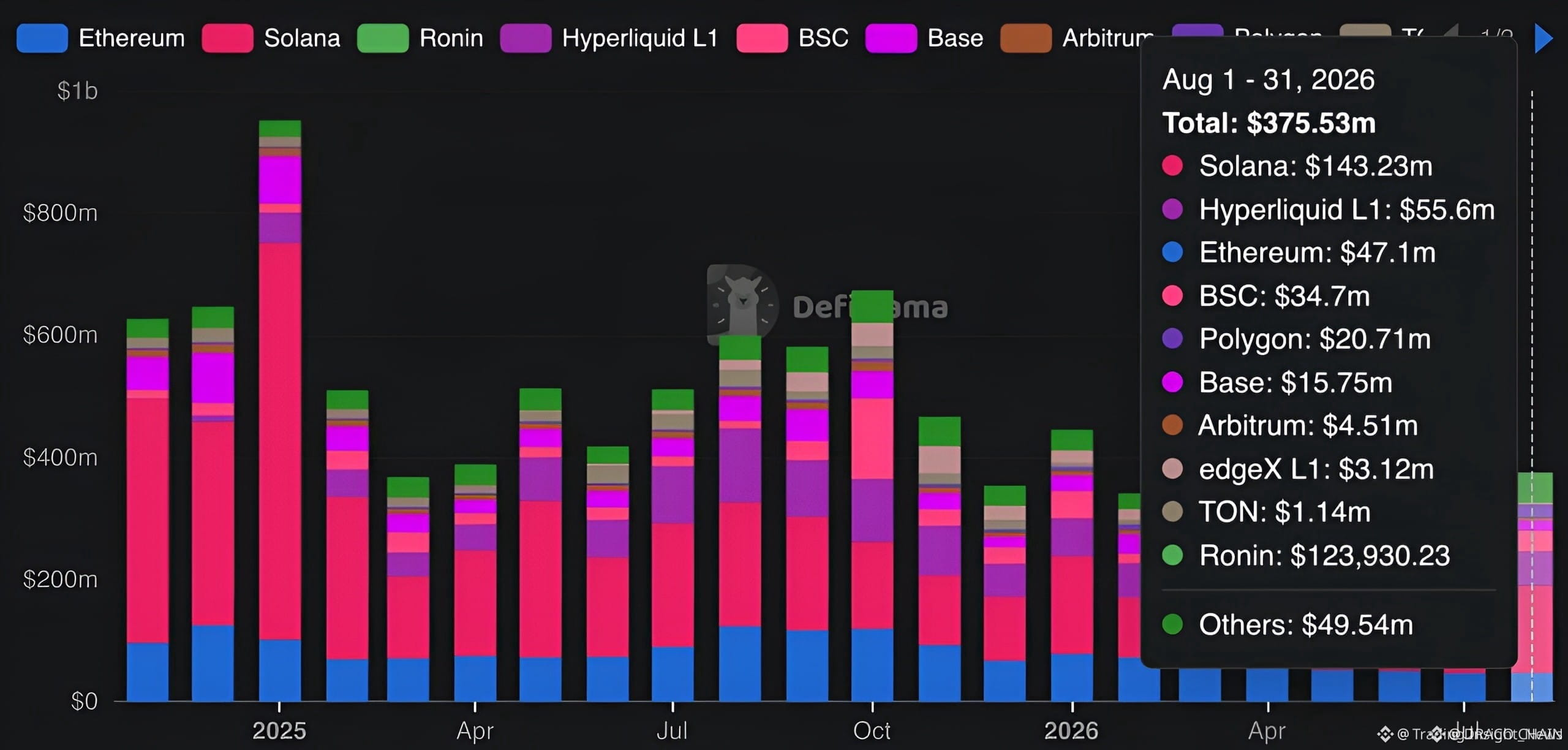Image resolution: width=1568 pixels, height=750 pixels.
Task: Click the Solana legend label
Action: (x=302, y=38)
